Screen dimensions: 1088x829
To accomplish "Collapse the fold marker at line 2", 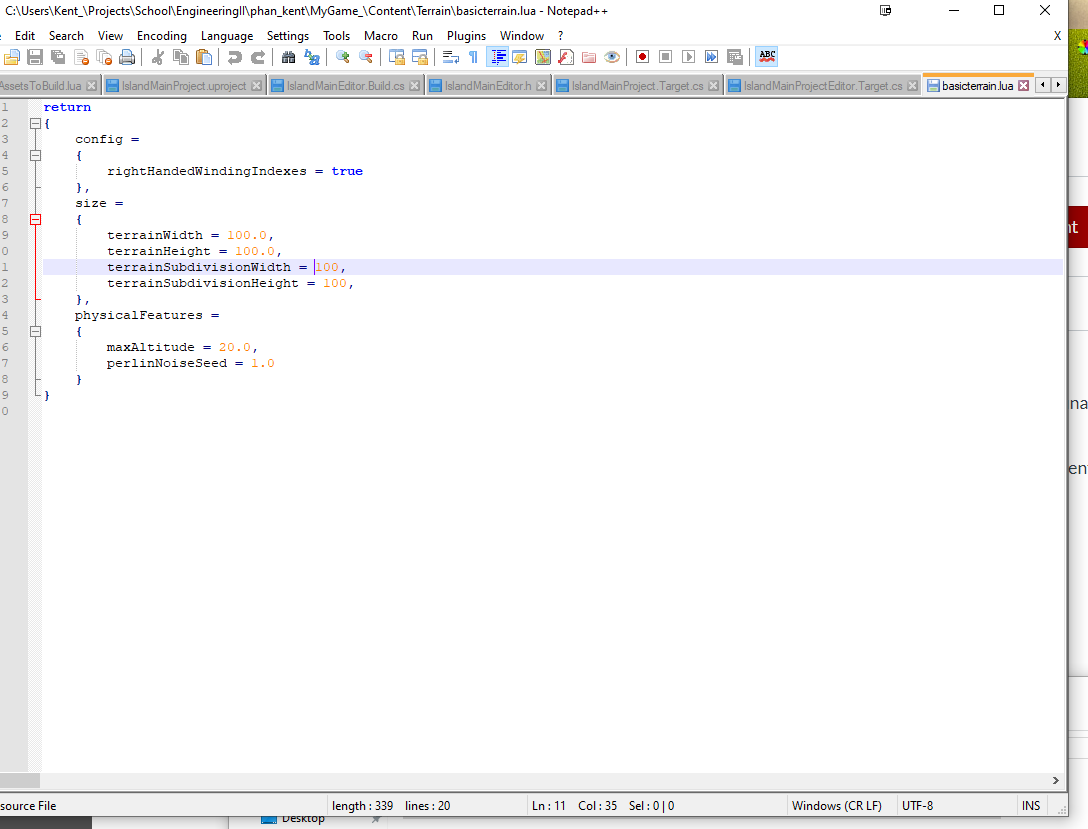I will 35,123.
